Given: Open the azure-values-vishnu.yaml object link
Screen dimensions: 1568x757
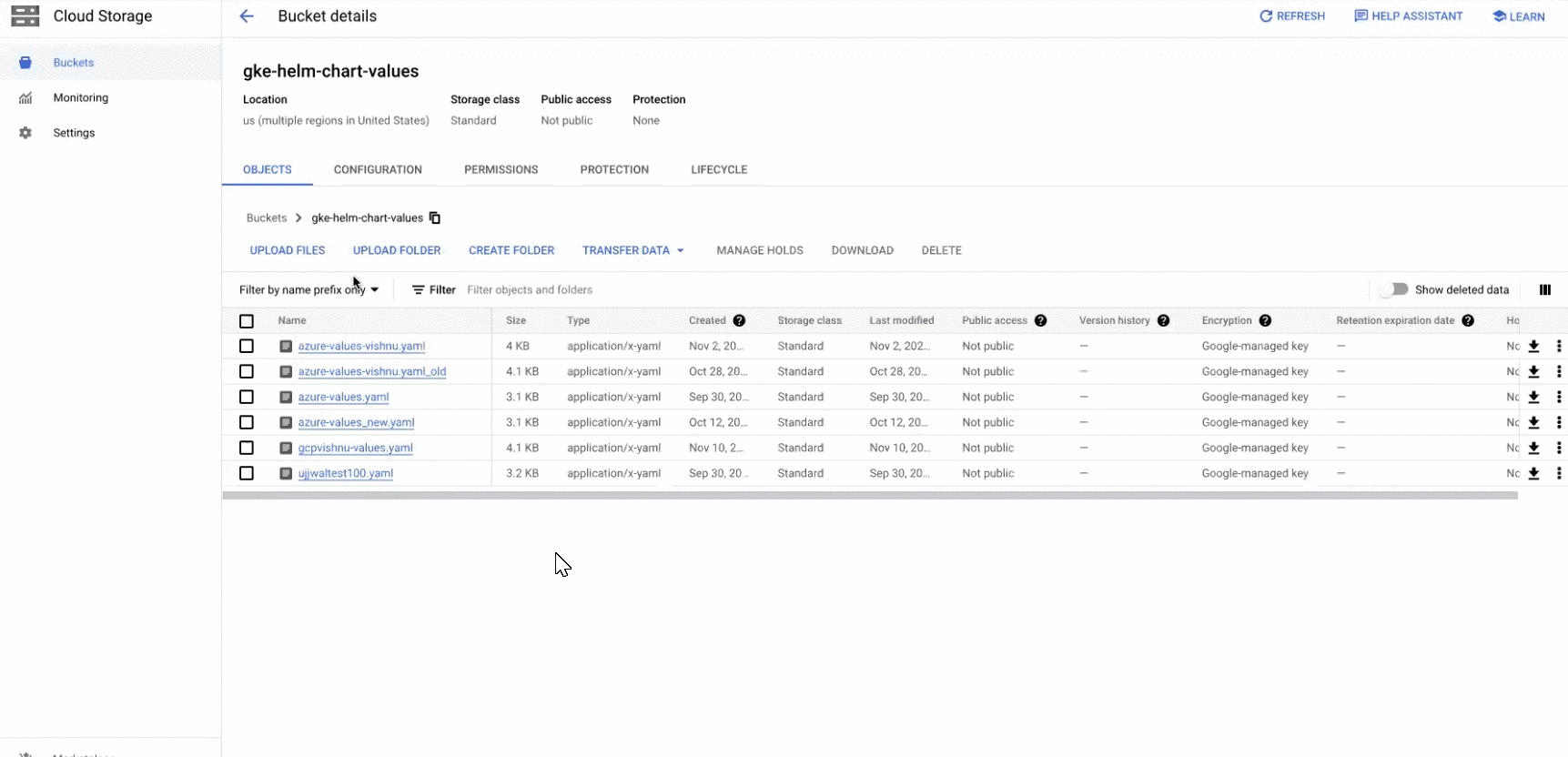Looking at the screenshot, I should click(x=361, y=346).
